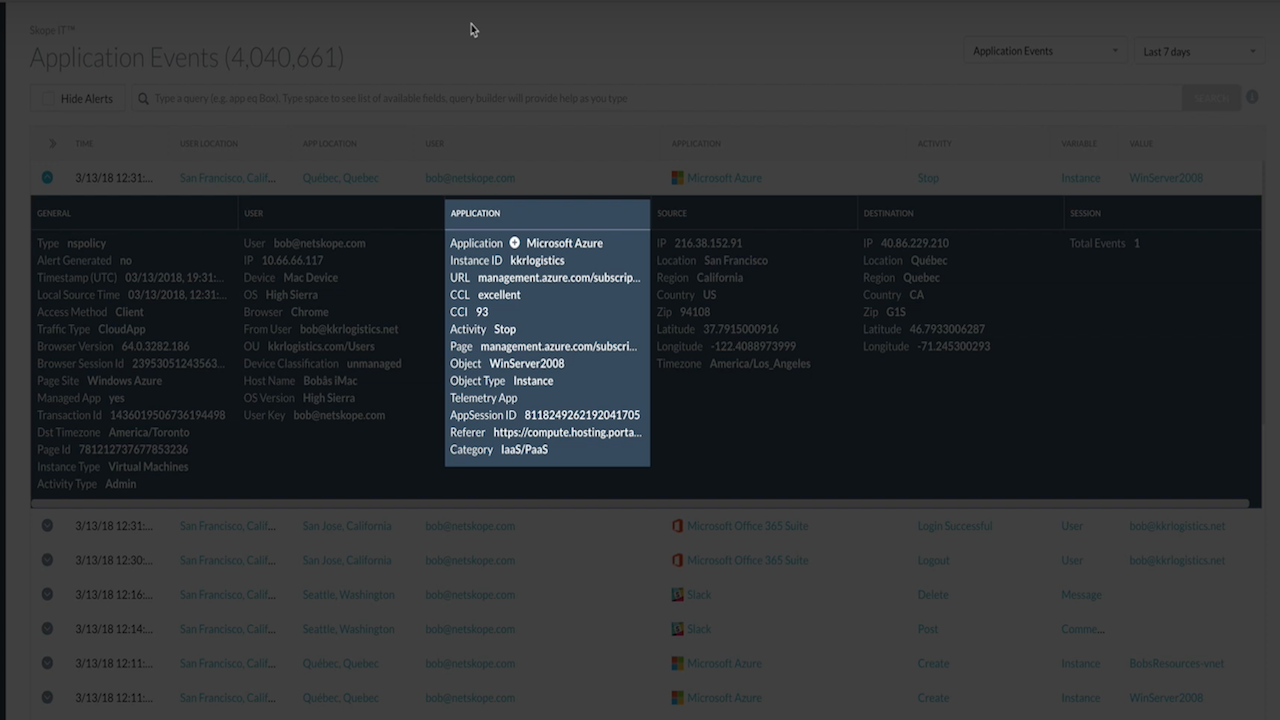Expand the Slack Post event row
Viewport: 1280px width, 720px height.
point(47,629)
